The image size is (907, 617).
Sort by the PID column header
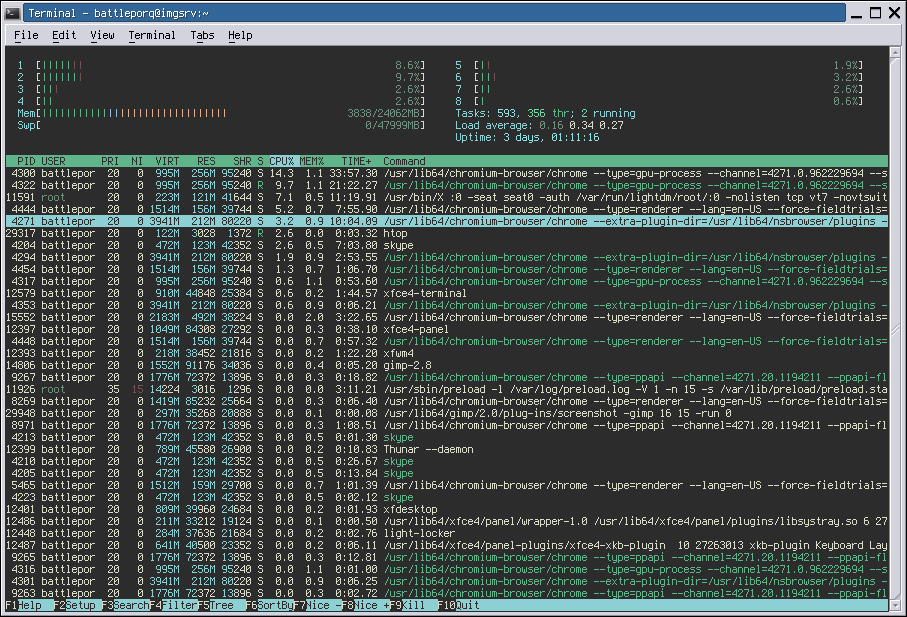[x=26, y=161]
